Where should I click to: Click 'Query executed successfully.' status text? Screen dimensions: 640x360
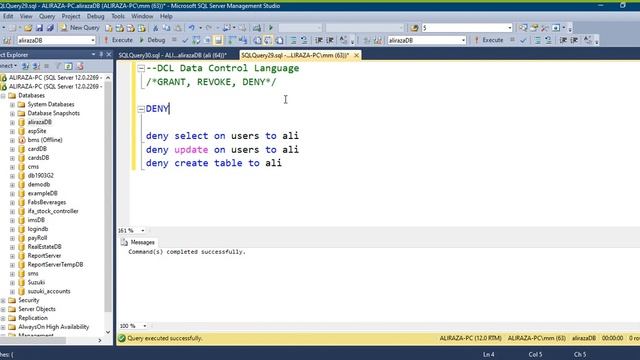coord(165,338)
